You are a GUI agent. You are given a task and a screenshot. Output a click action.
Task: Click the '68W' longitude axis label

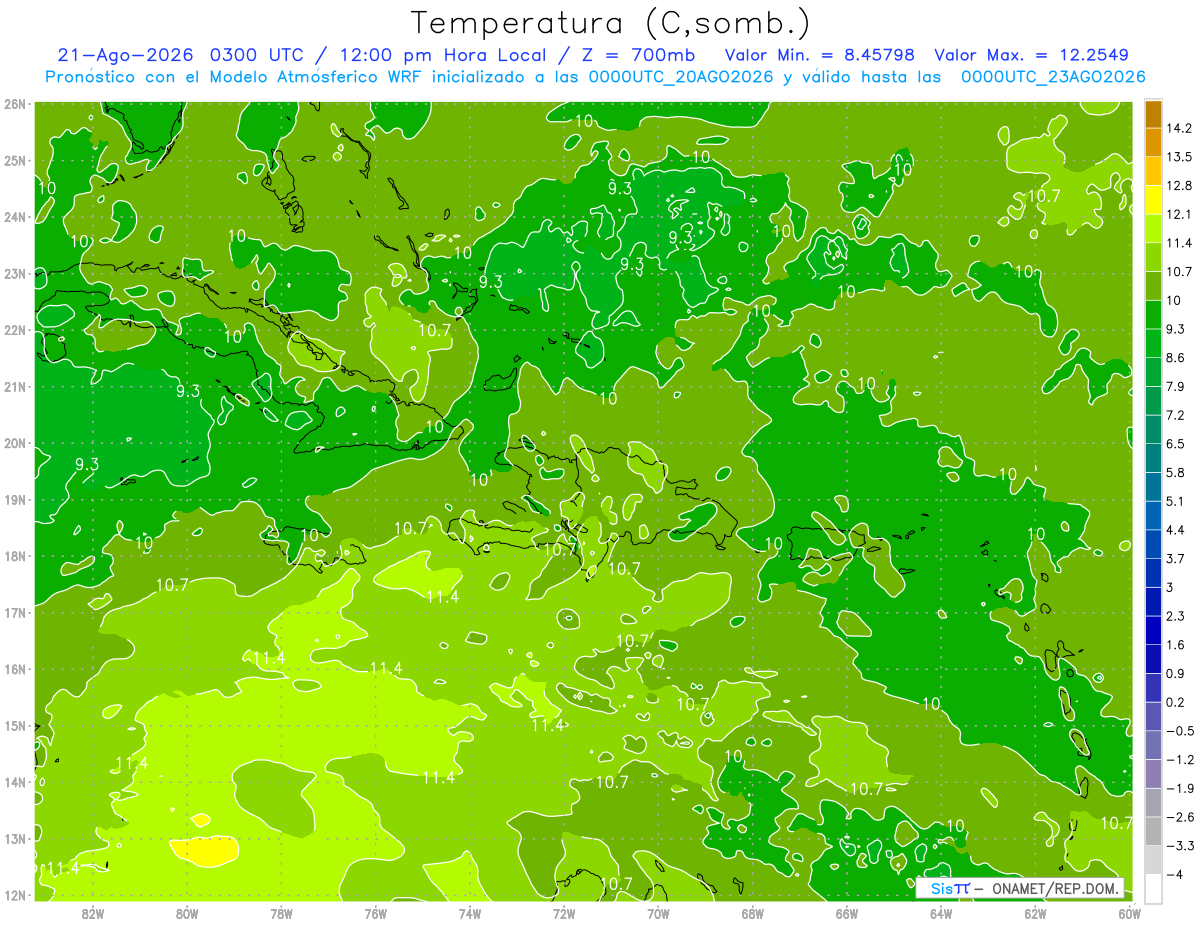pyautogui.click(x=753, y=913)
